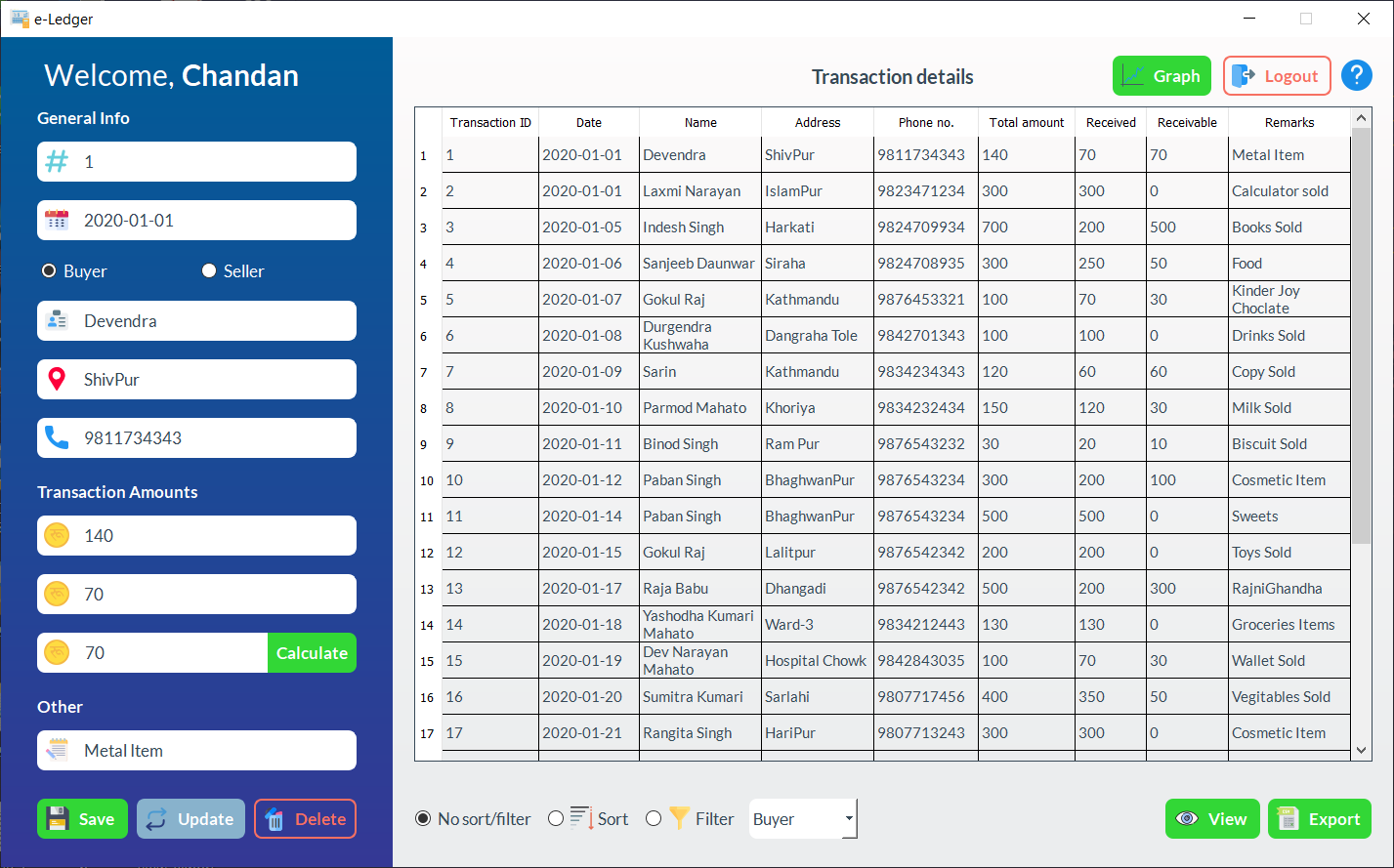1394x868 pixels.
Task: Click the Date column header
Action: click(589, 123)
